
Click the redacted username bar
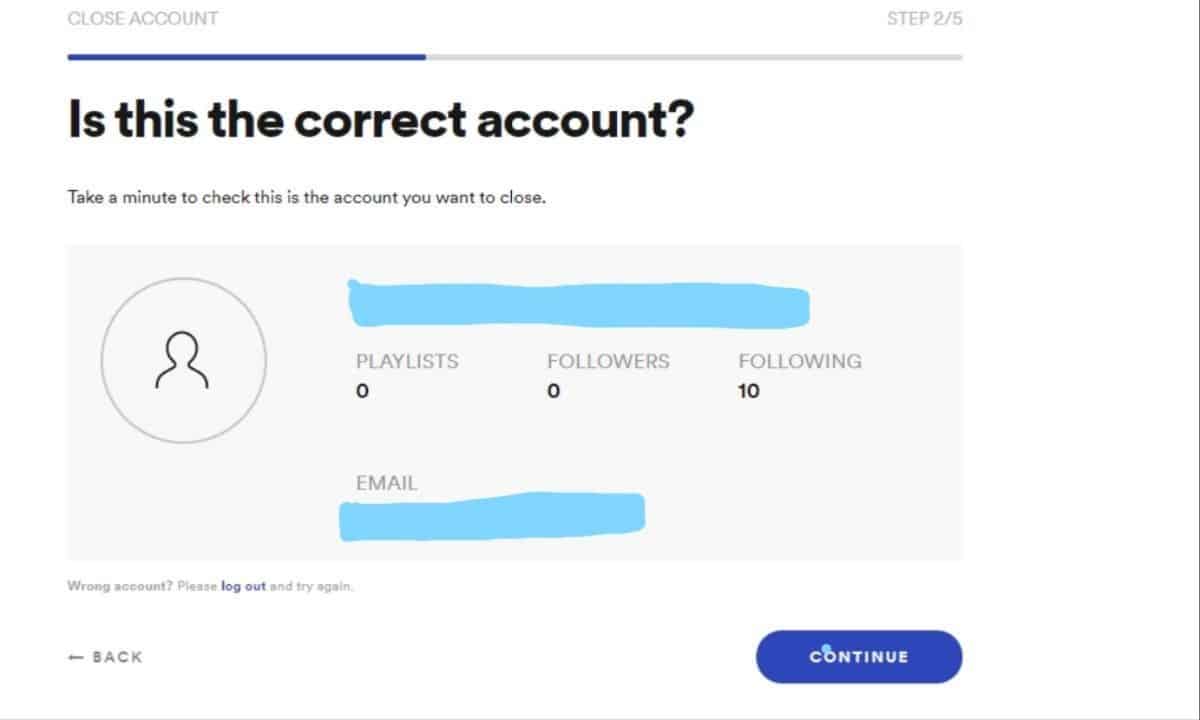click(579, 304)
